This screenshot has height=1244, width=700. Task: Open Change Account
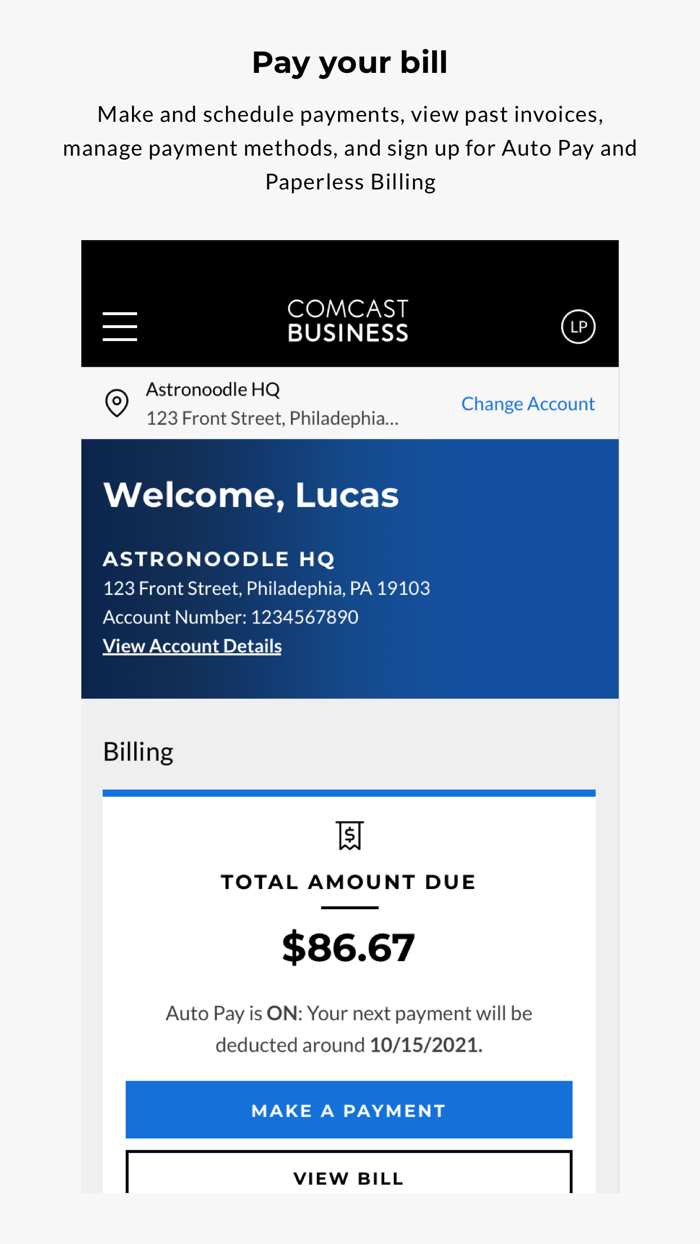[528, 403]
